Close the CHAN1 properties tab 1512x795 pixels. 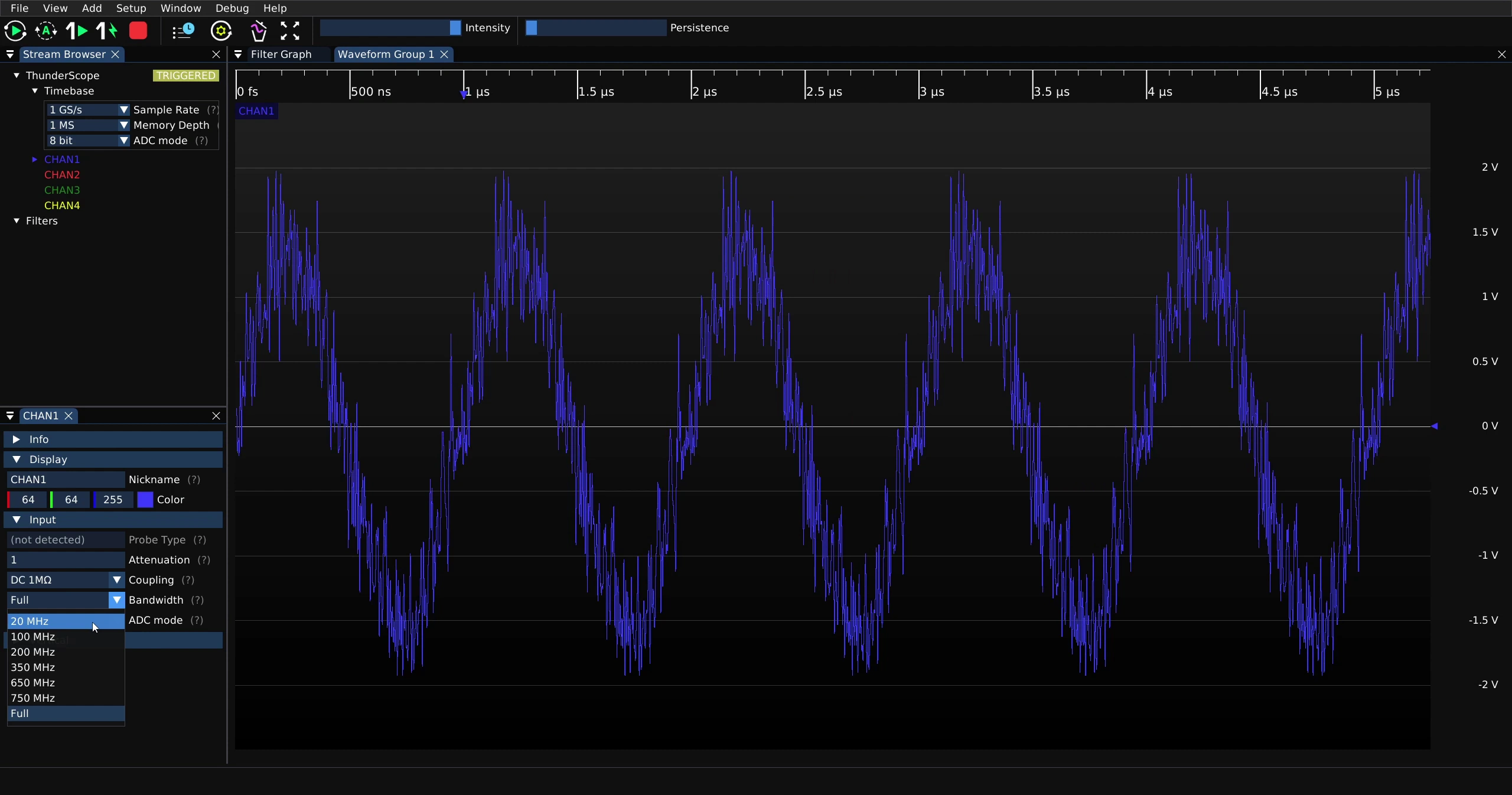(x=69, y=416)
